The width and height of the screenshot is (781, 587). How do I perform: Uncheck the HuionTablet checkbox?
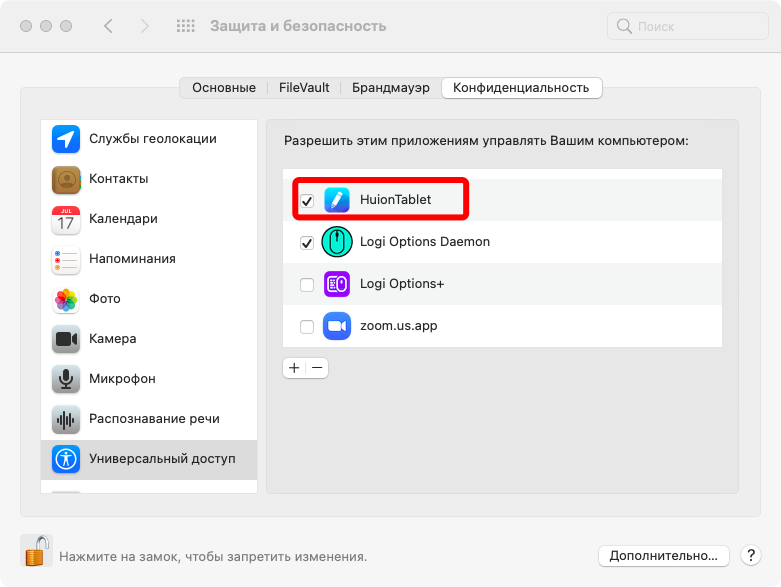click(307, 201)
